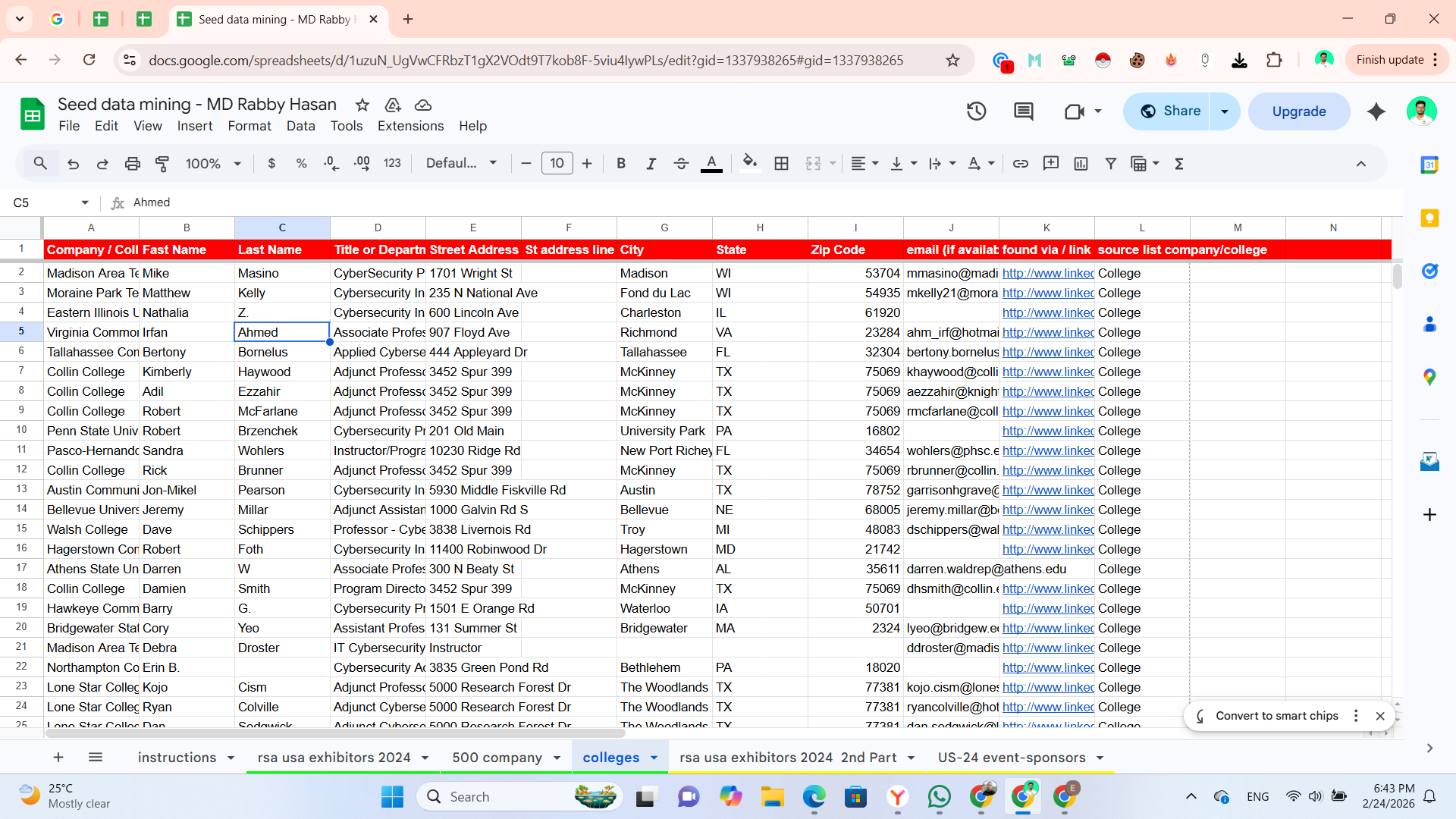The height and width of the screenshot is (819, 1456).
Task: Insert a link
Action: (1020, 163)
